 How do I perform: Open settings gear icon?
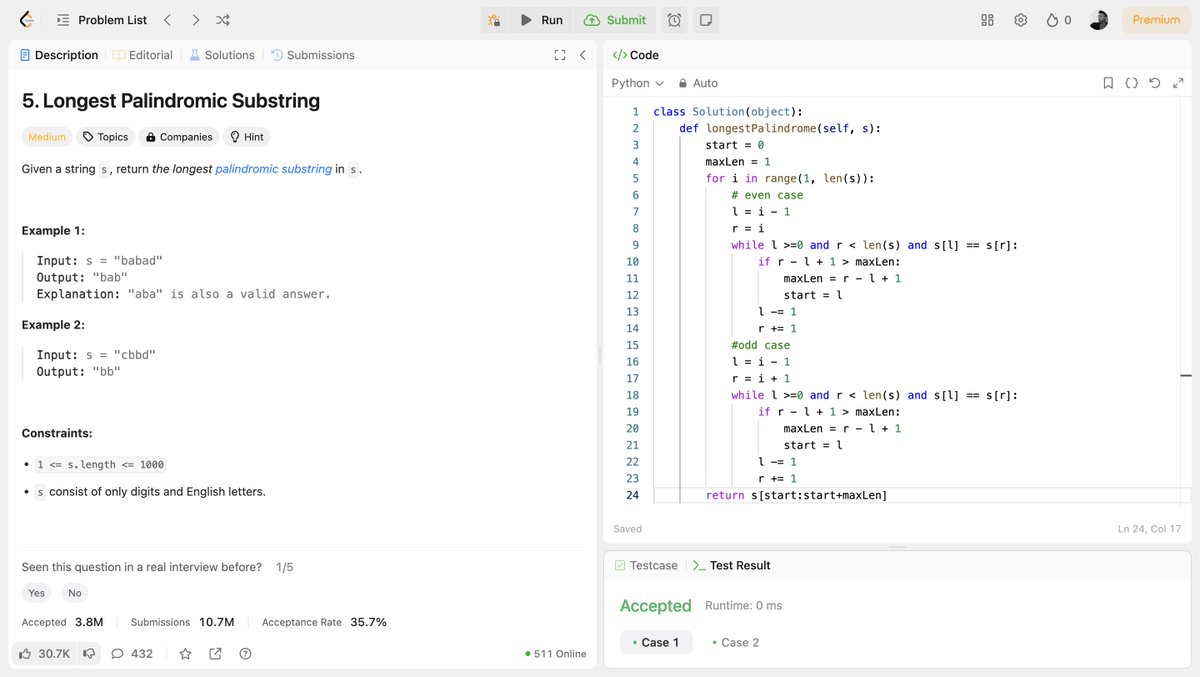(1021, 20)
